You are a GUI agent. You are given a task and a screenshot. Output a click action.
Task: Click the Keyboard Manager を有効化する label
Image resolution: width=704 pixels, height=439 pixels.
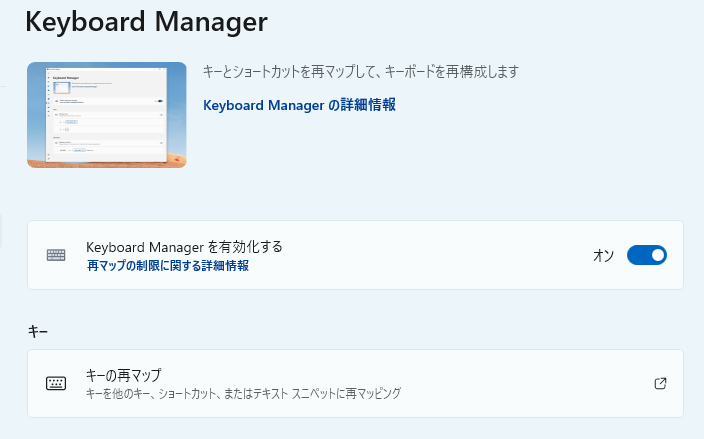point(185,247)
